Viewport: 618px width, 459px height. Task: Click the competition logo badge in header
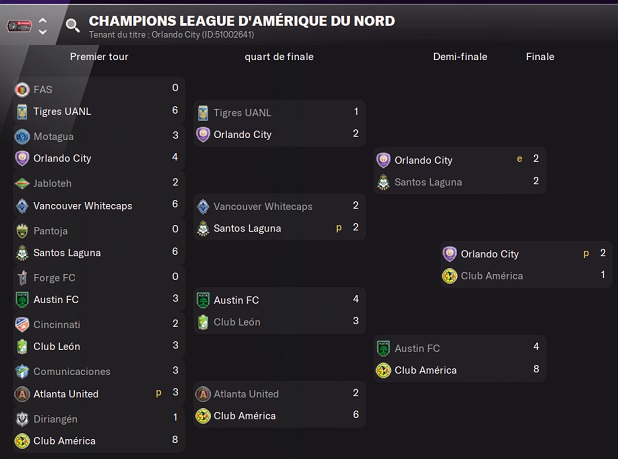[18, 25]
